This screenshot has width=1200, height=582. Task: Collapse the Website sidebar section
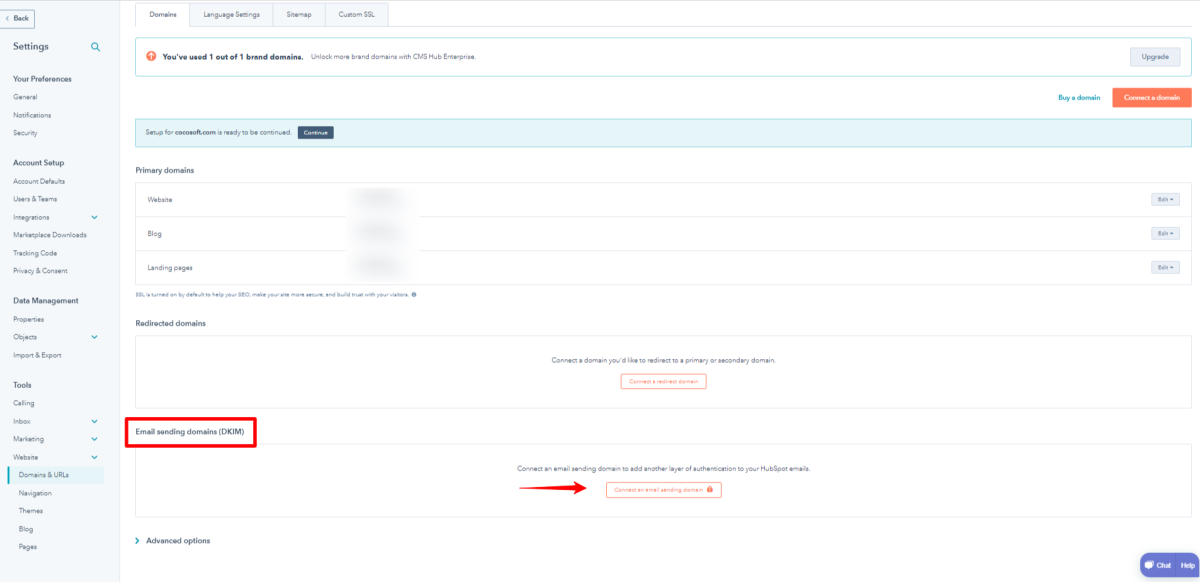(x=95, y=457)
